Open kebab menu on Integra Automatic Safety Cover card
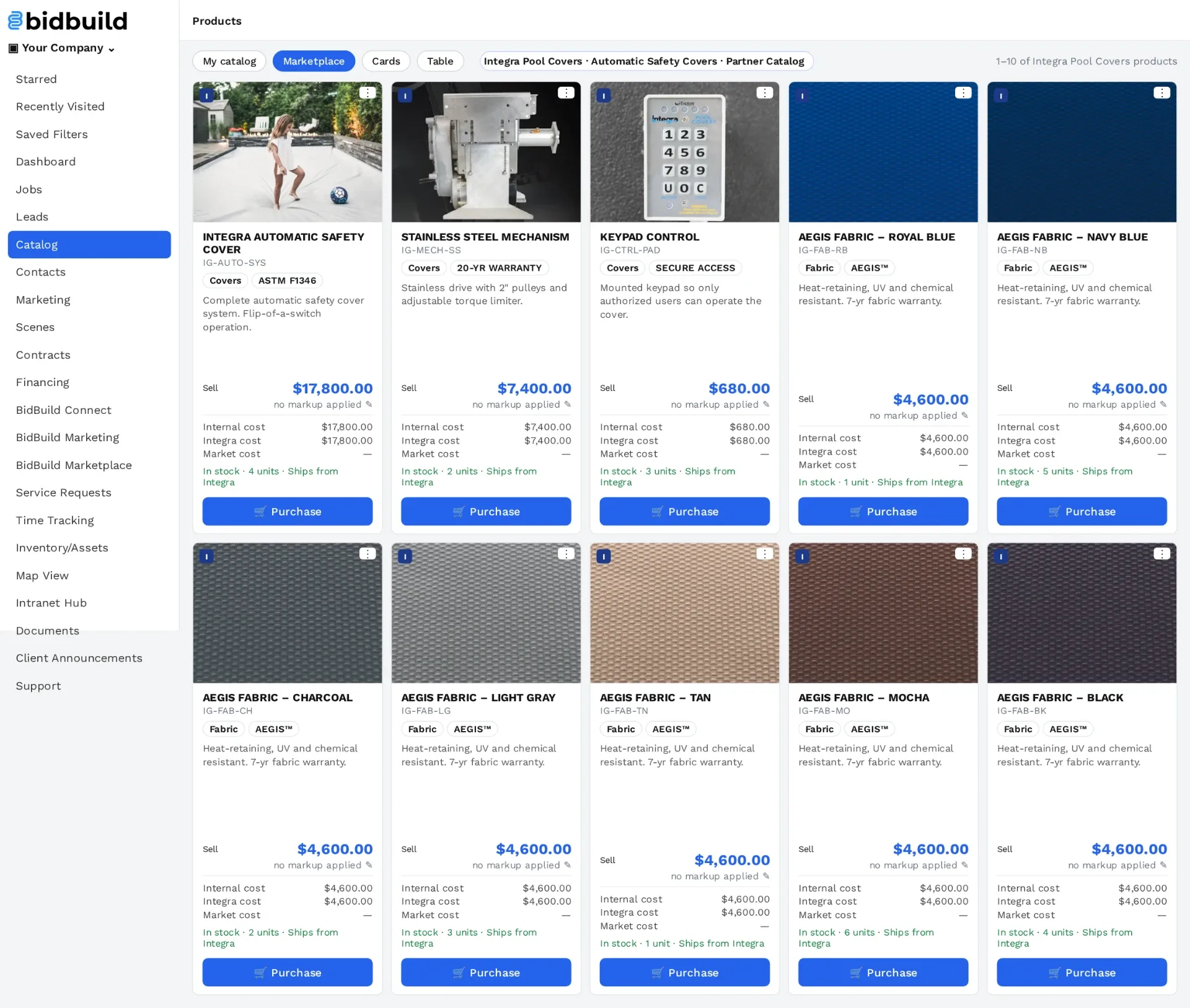The height and width of the screenshot is (1008, 1190). 368,92
